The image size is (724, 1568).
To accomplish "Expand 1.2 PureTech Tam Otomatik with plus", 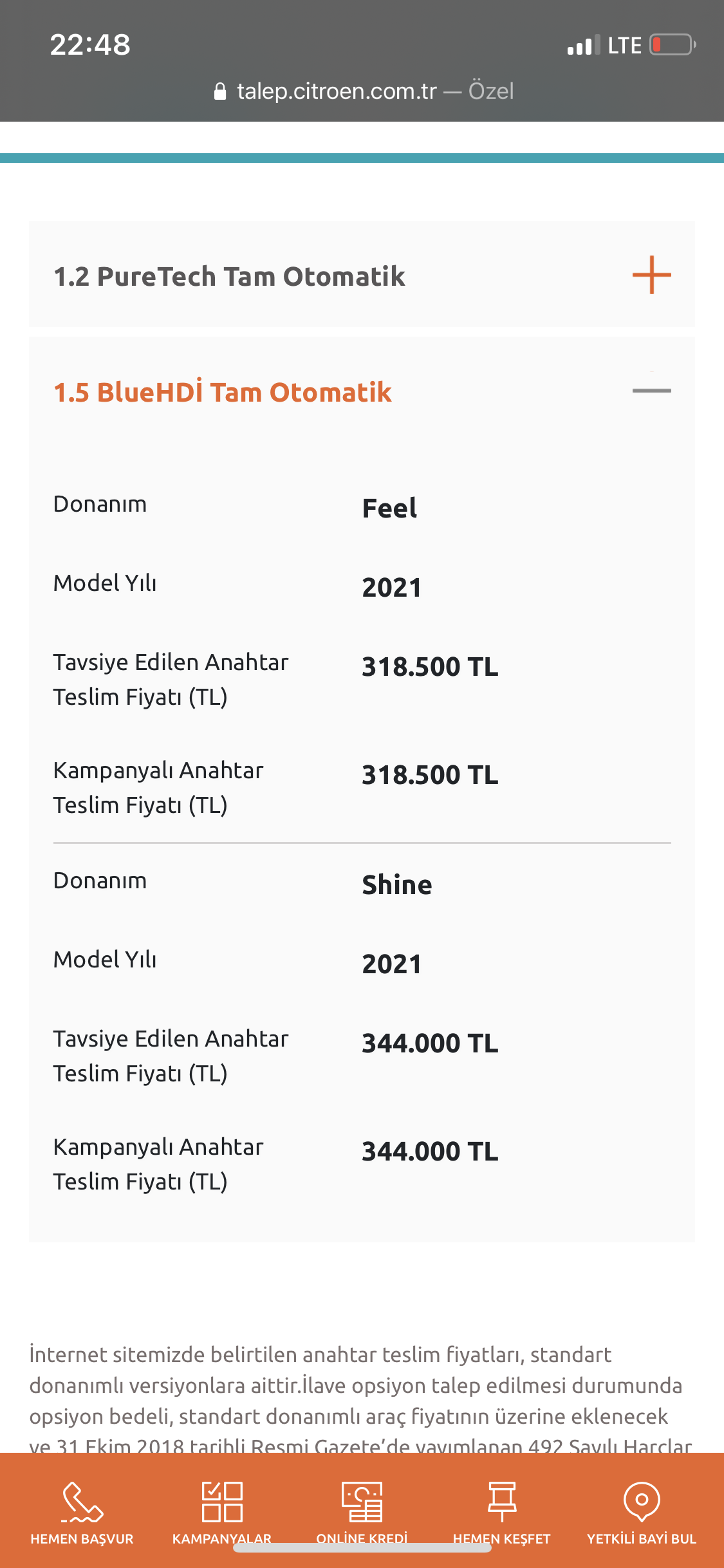I will point(651,275).
